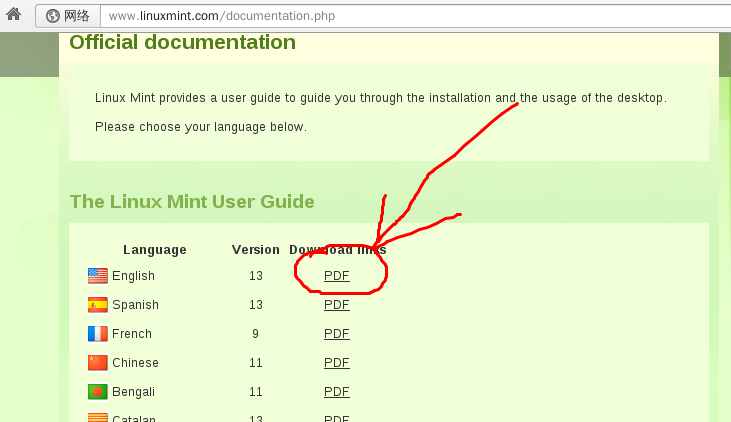Click the browser Home icon

click(14, 14)
